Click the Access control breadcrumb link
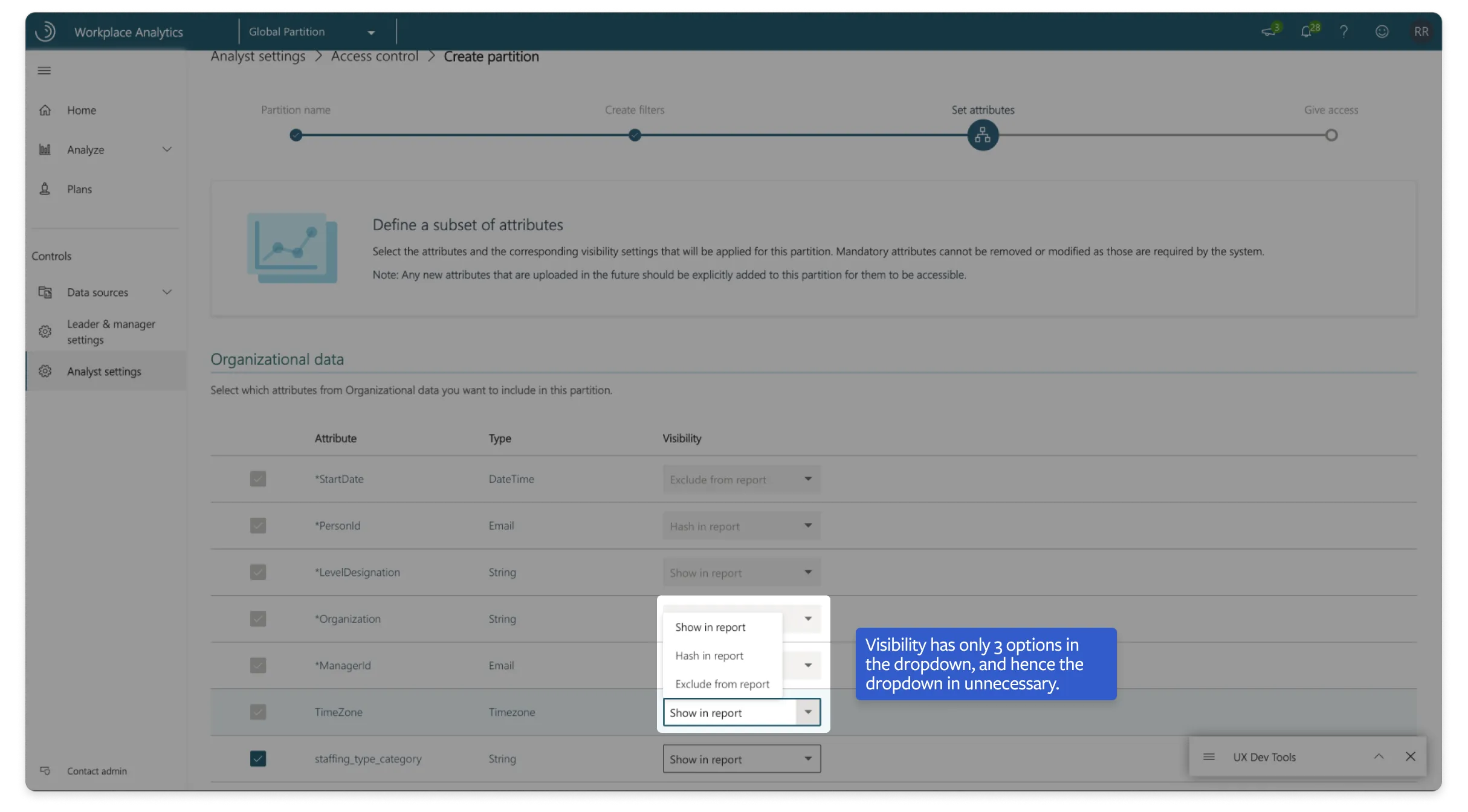1468x812 pixels. coord(374,56)
